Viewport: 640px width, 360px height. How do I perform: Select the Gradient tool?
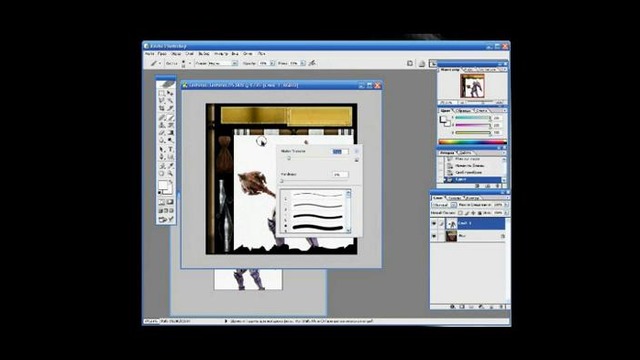click(x=171, y=133)
